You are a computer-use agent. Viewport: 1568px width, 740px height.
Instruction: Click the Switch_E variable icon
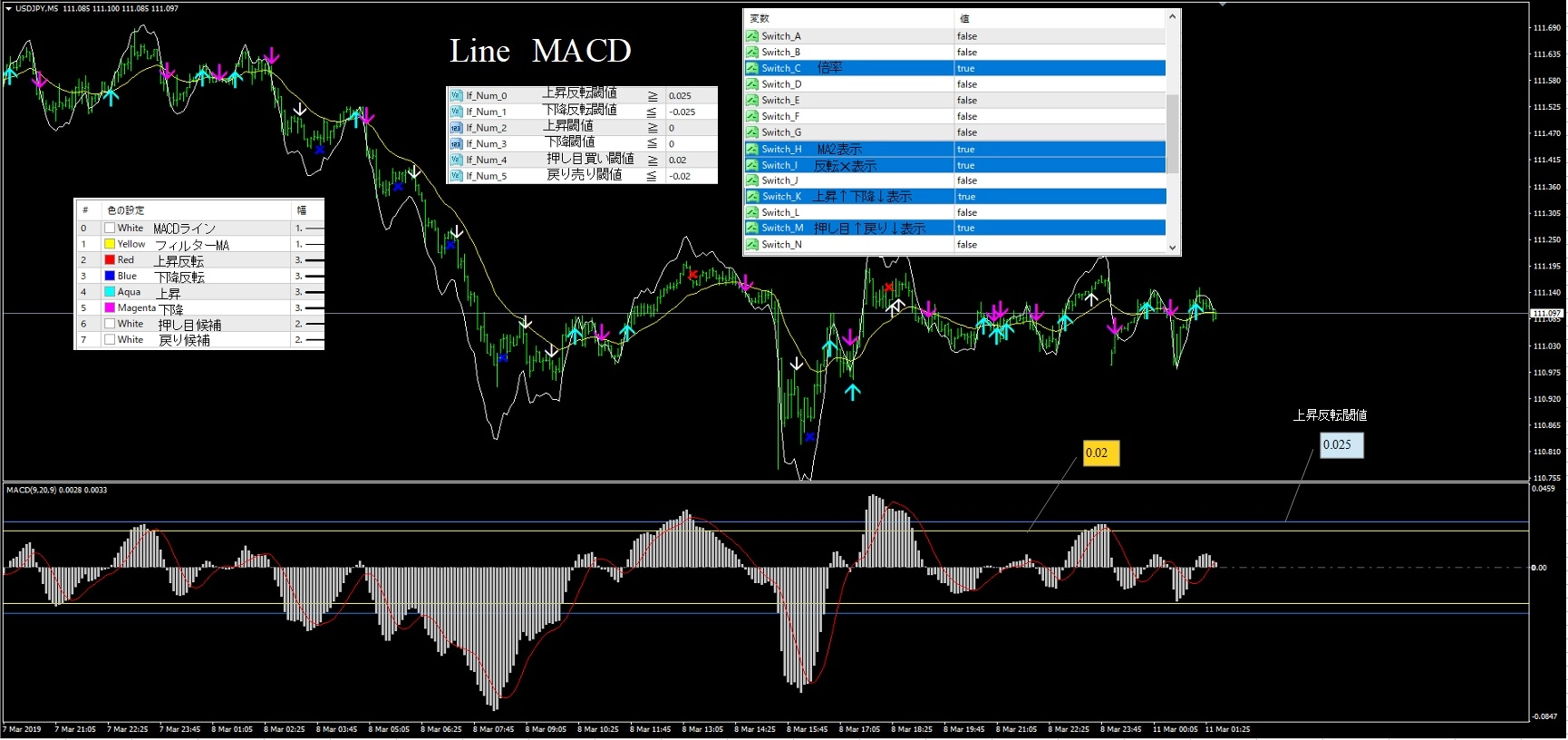point(752,101)
